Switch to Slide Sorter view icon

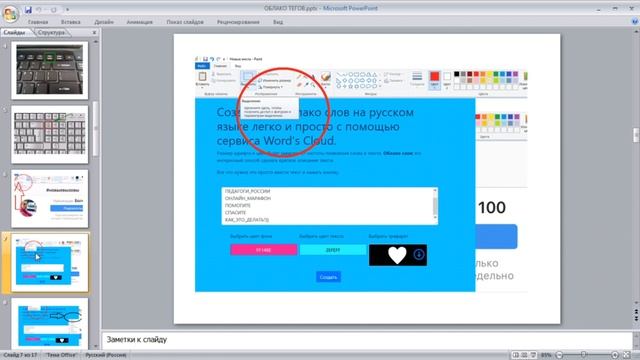tap(524, 355)
